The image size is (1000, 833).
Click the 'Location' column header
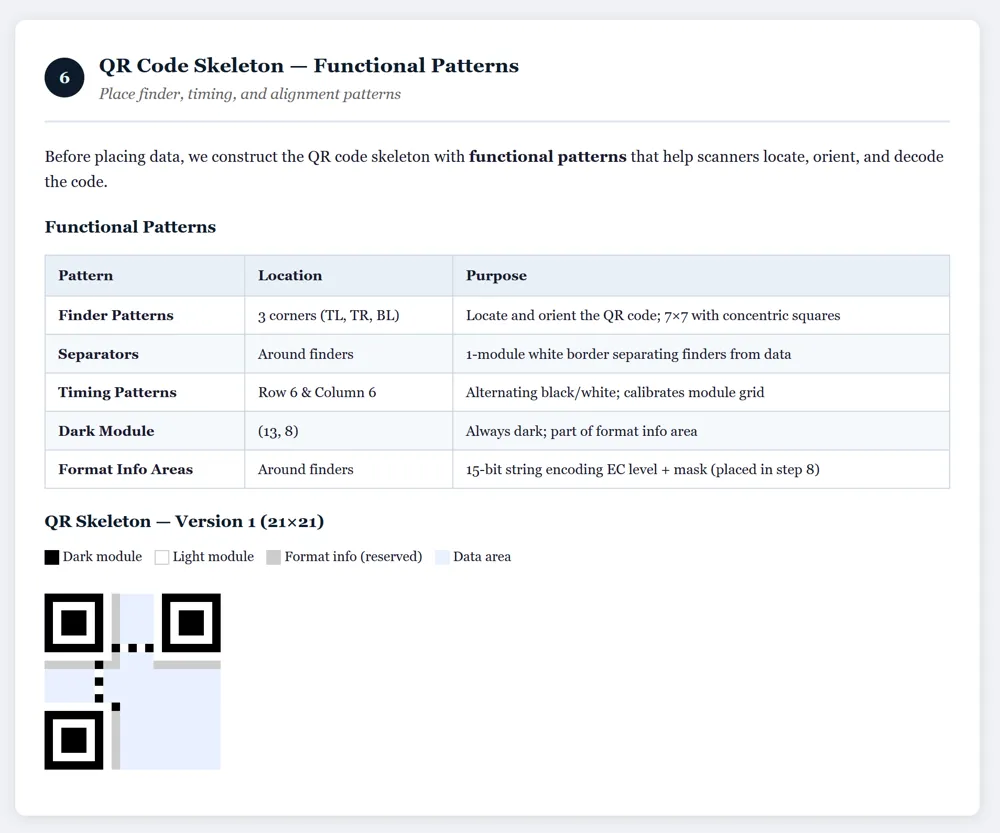tap(349, 276)
